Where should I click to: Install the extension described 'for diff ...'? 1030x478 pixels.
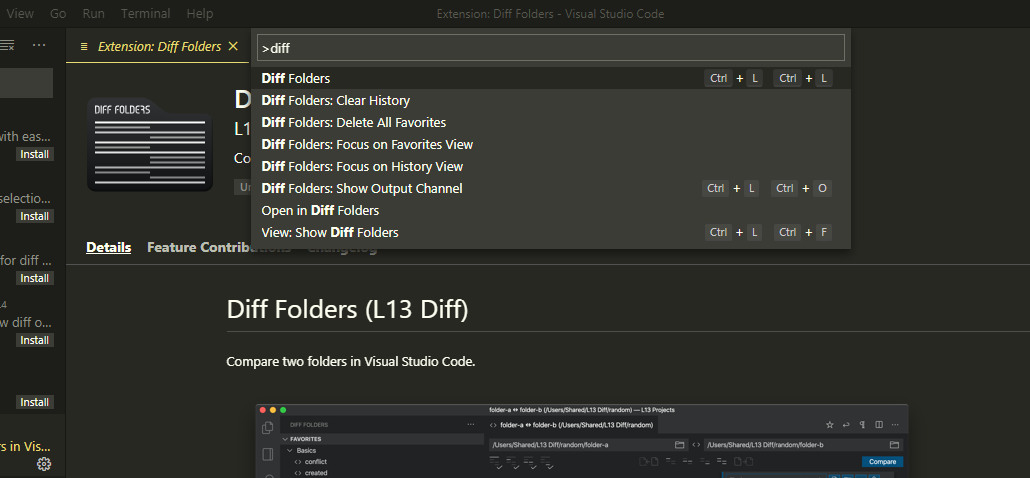point(35,278)
